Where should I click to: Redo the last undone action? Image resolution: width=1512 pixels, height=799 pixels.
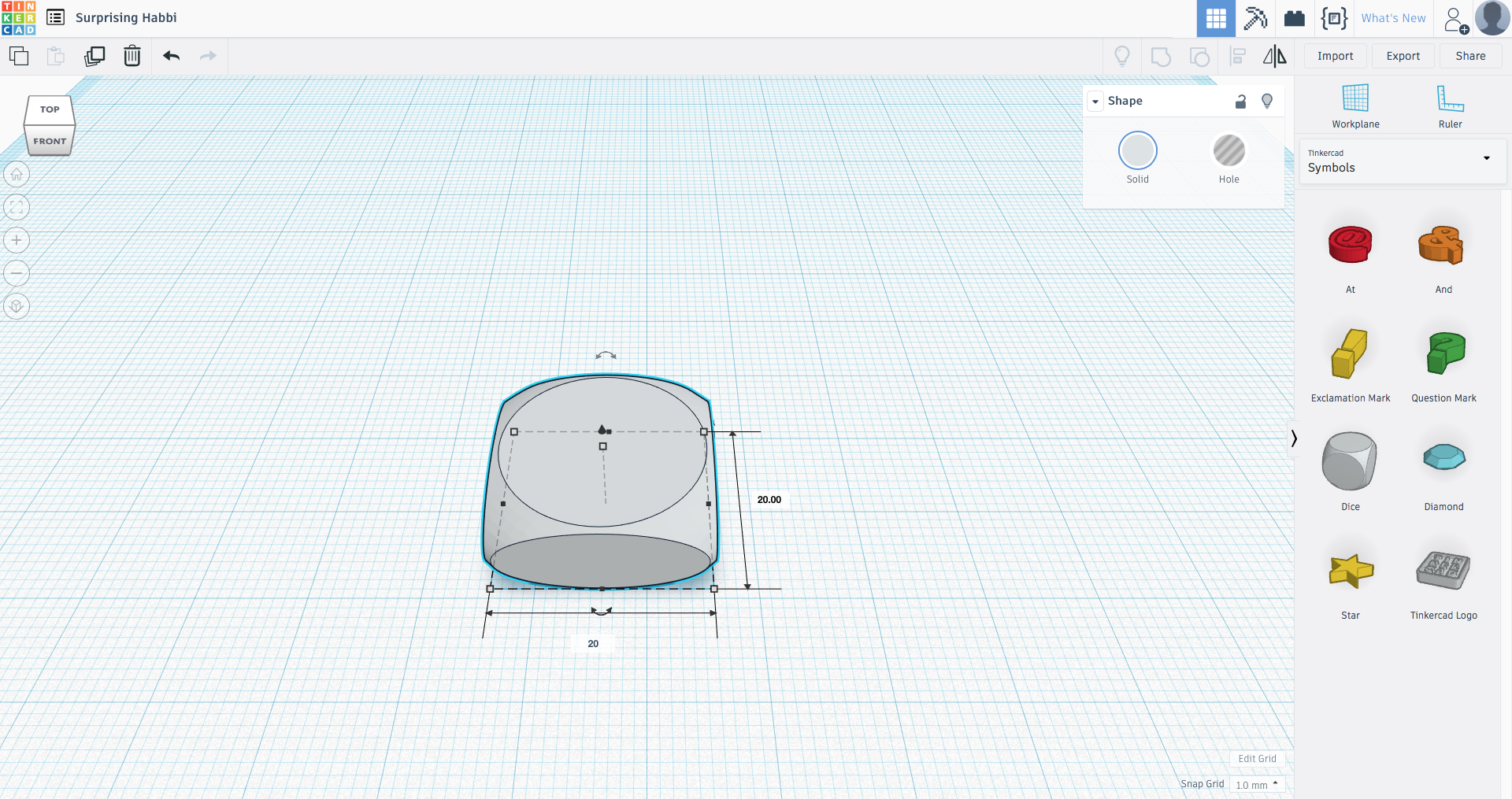pyautogui.click(x=208, y=56)
